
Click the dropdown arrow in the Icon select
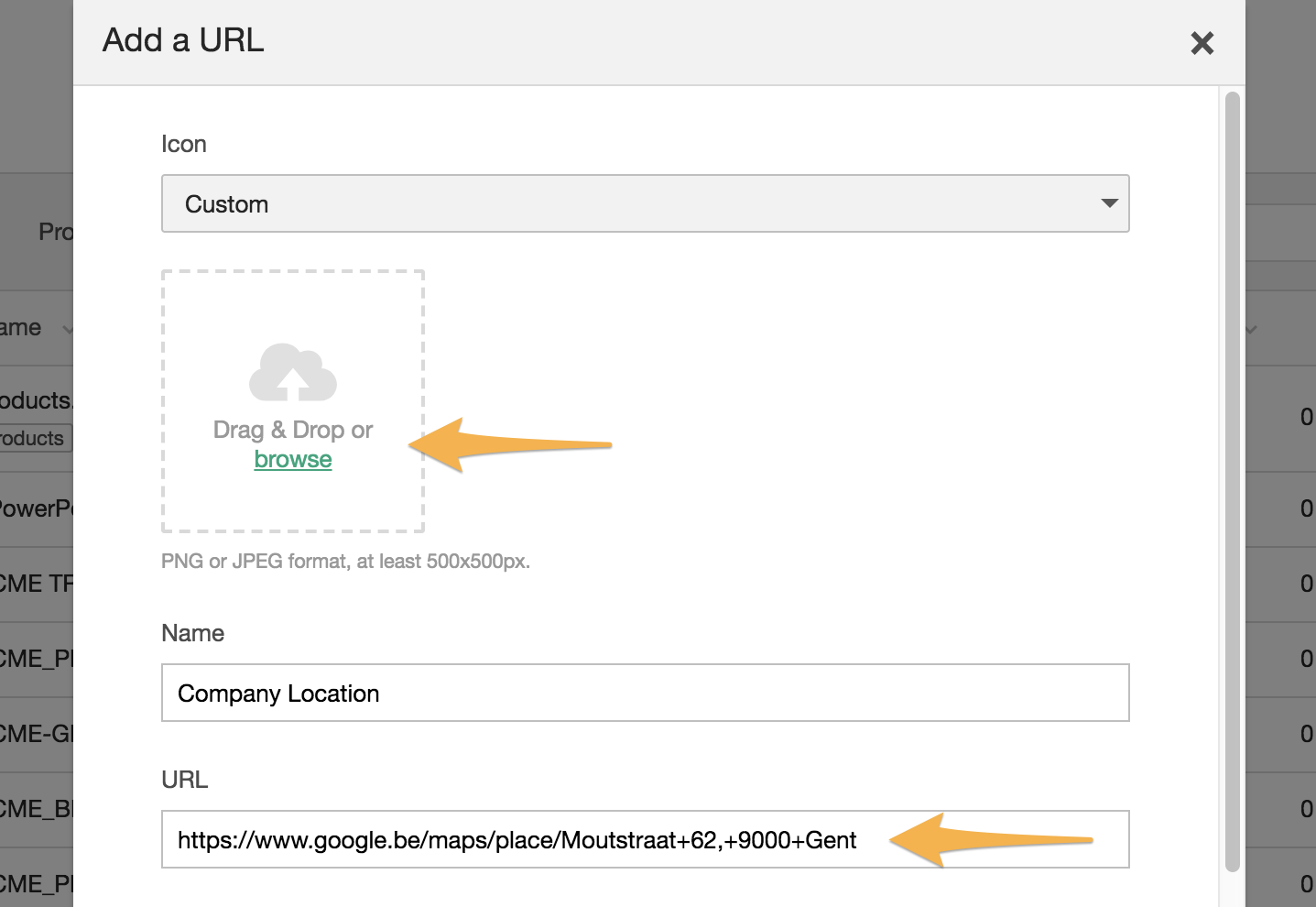(x=1109, y=203)
